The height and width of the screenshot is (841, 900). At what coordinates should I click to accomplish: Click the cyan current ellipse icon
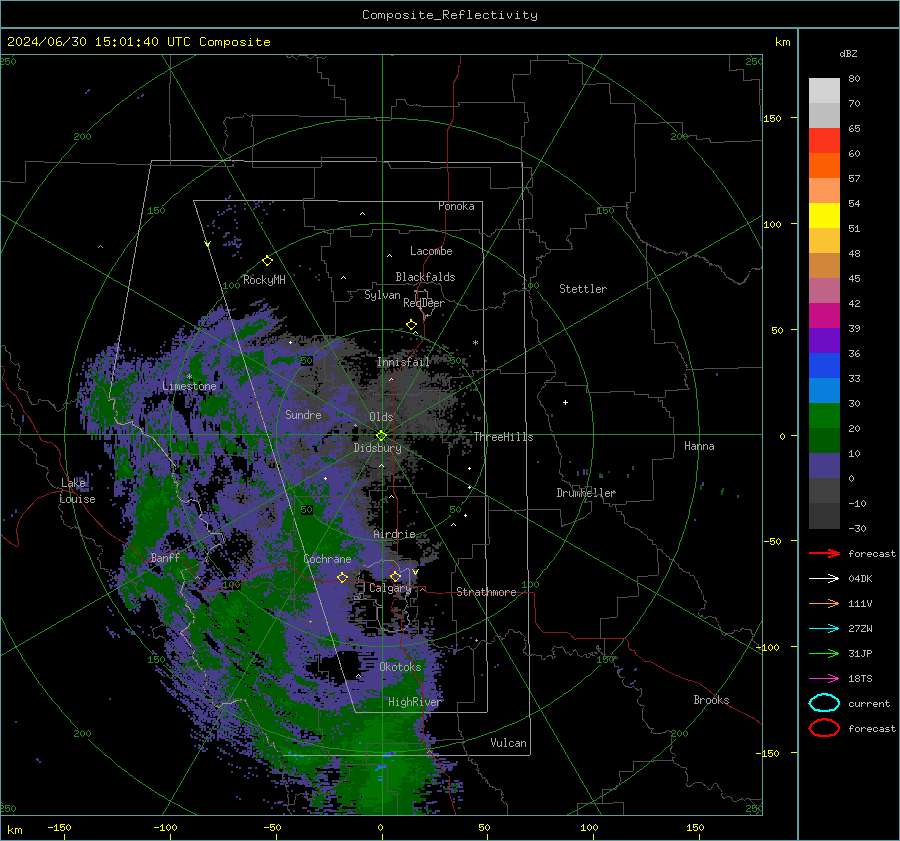tap(824, 703)
